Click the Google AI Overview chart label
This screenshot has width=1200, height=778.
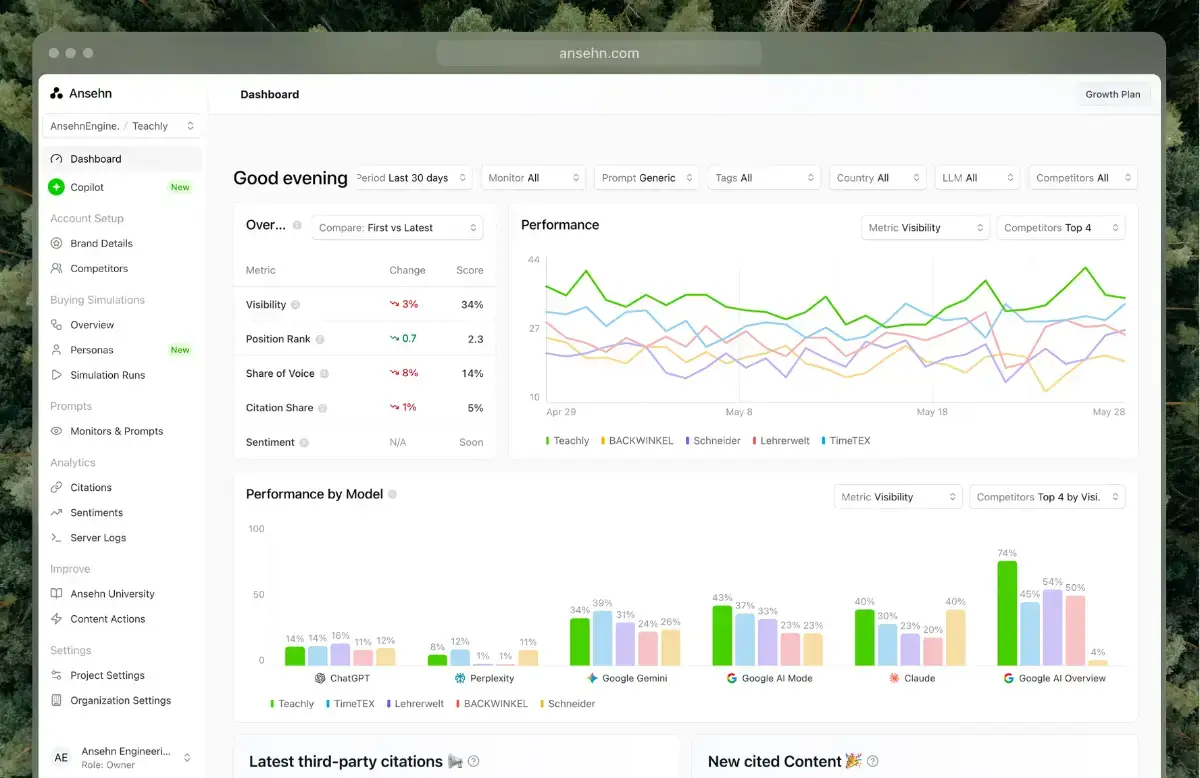pyautogui.click(x=1054, y=678)
